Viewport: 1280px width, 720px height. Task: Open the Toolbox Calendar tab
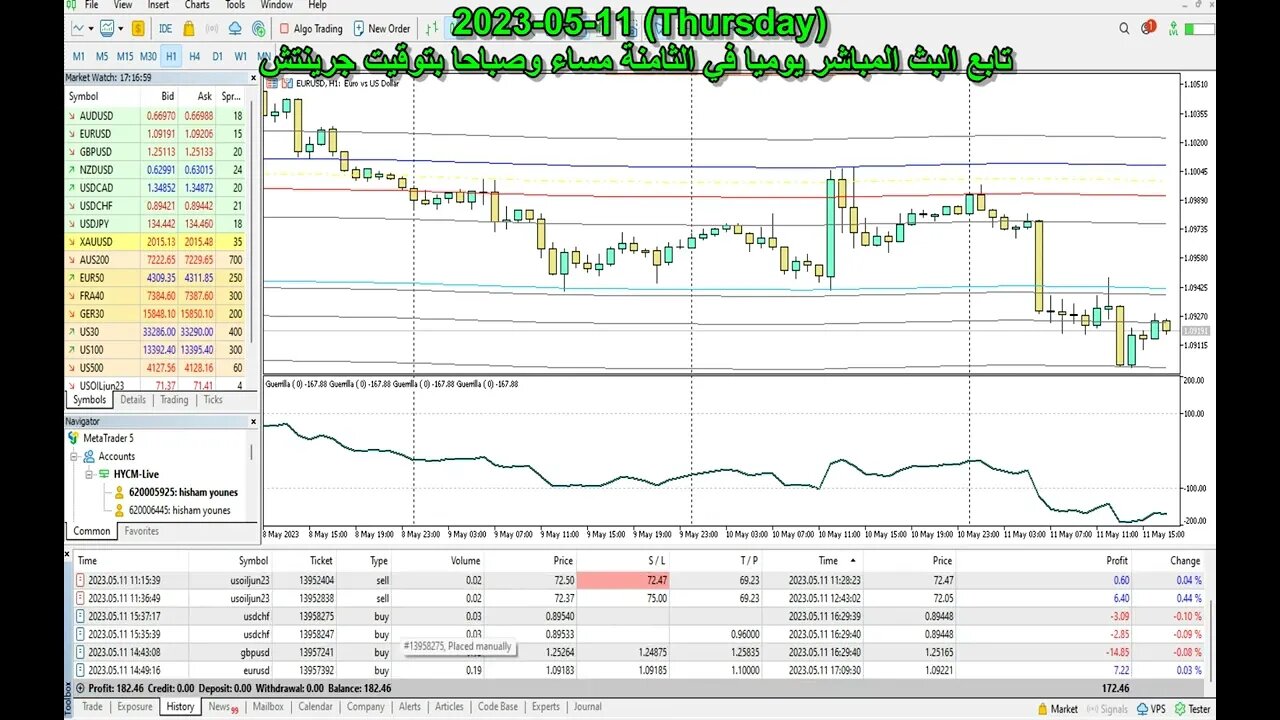[315, 706]
